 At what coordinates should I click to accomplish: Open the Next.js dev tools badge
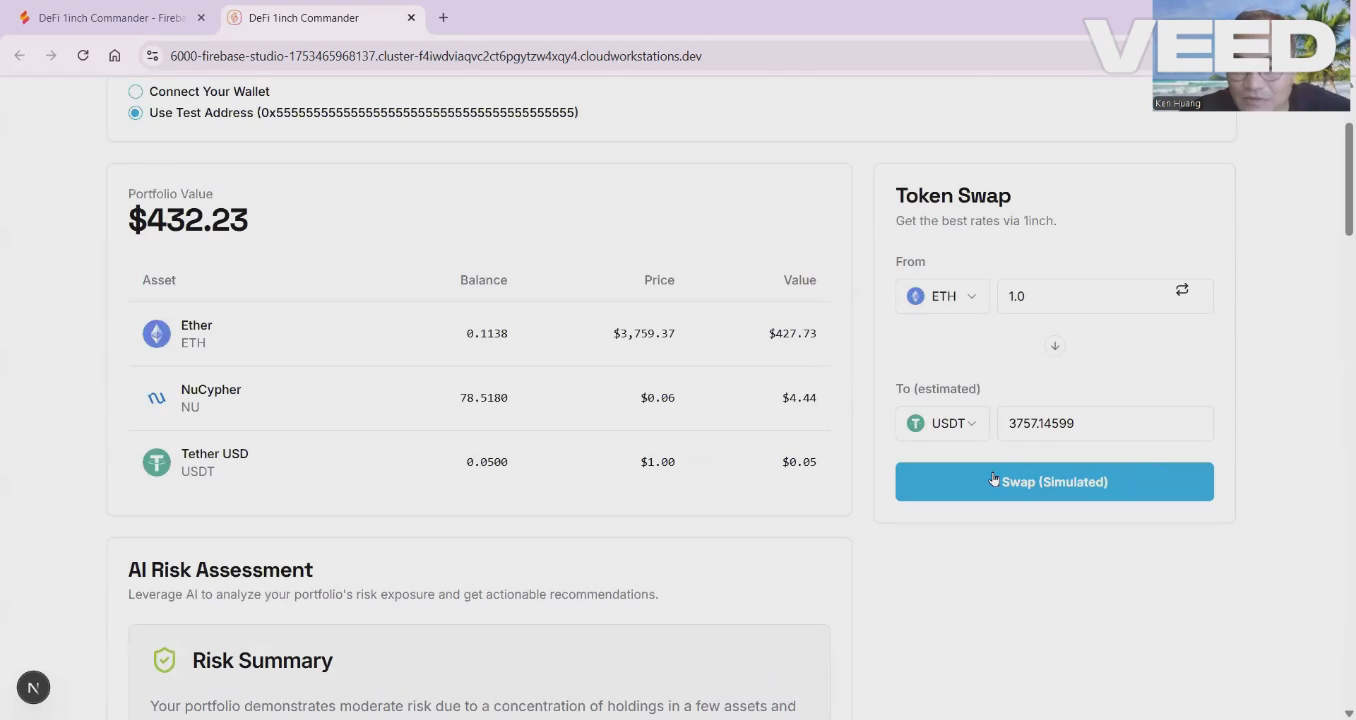coord(33,687)
